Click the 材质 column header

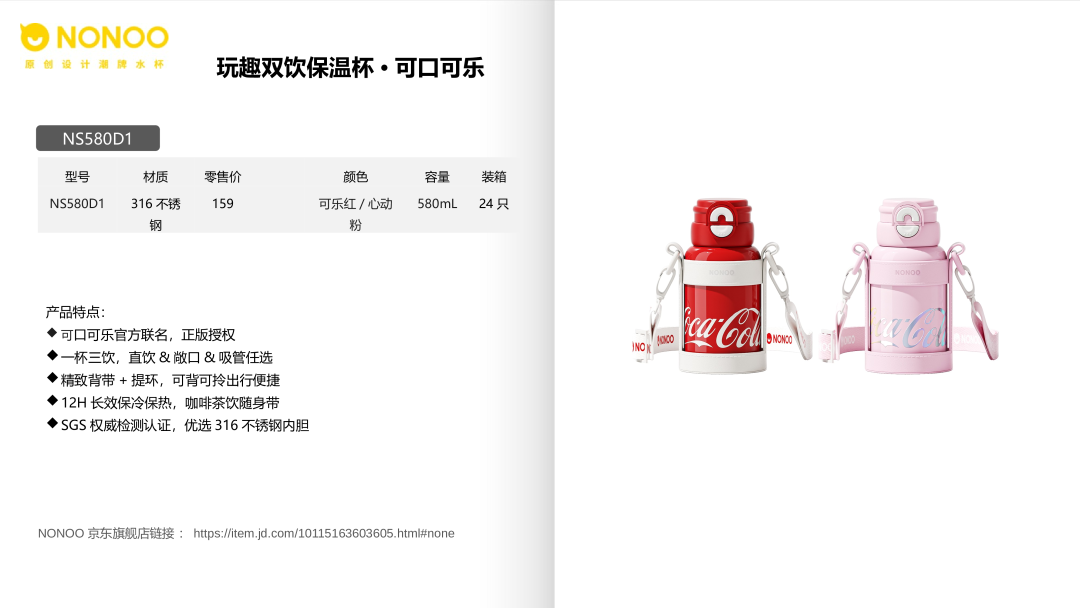point(156,177)
